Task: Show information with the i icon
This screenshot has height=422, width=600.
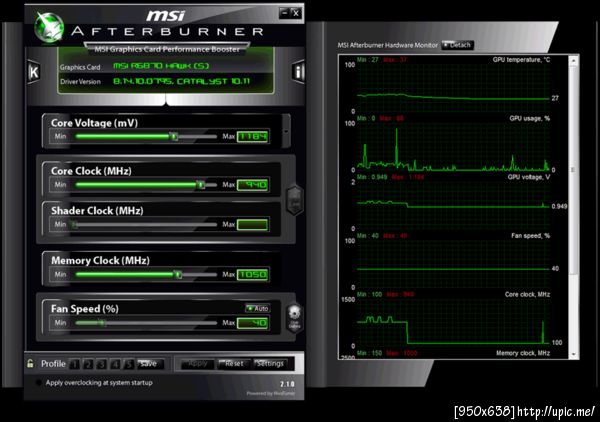Action: coord(298,72)
